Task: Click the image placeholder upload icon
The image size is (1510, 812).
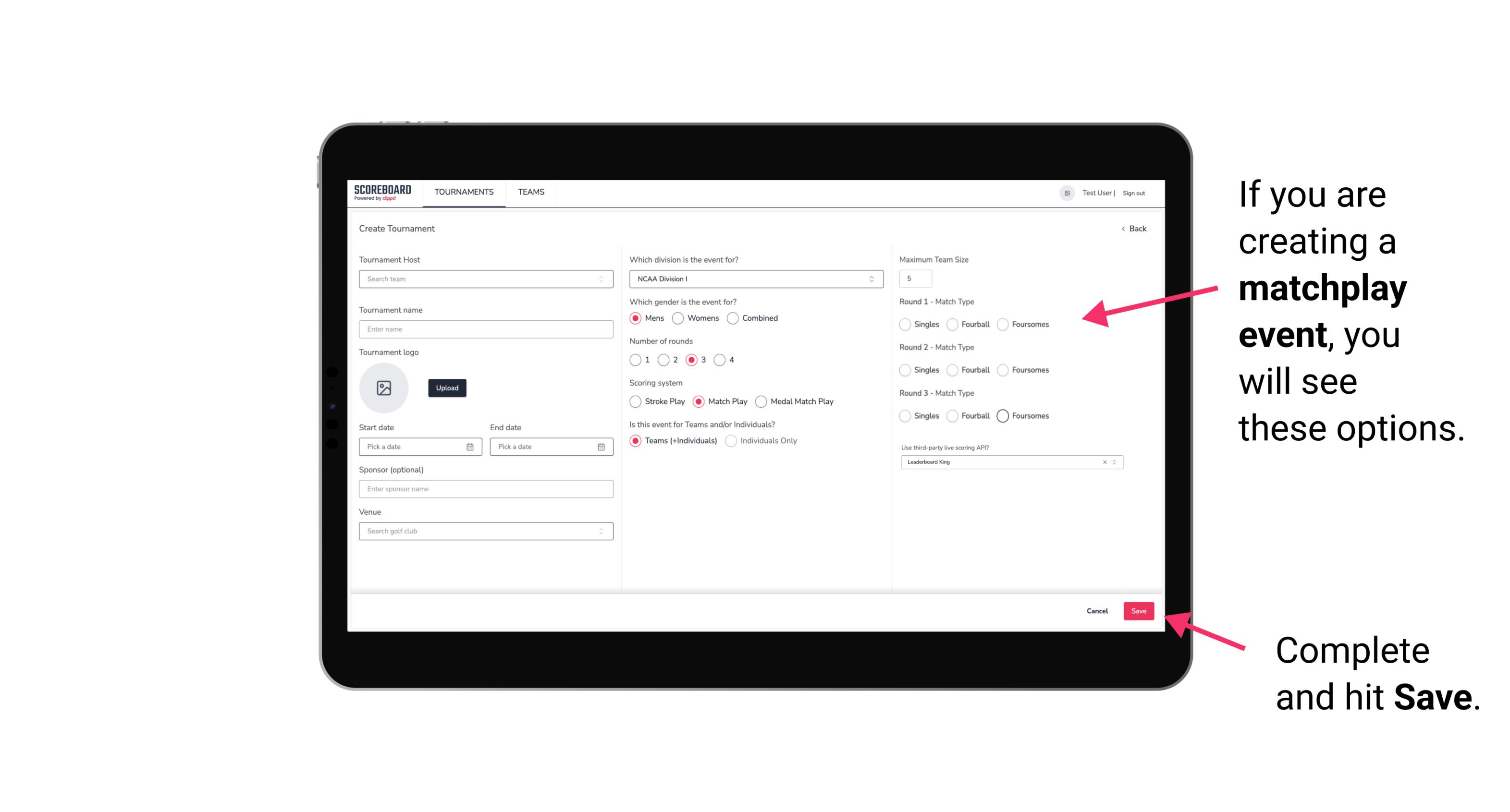Action: pos(385,388)
